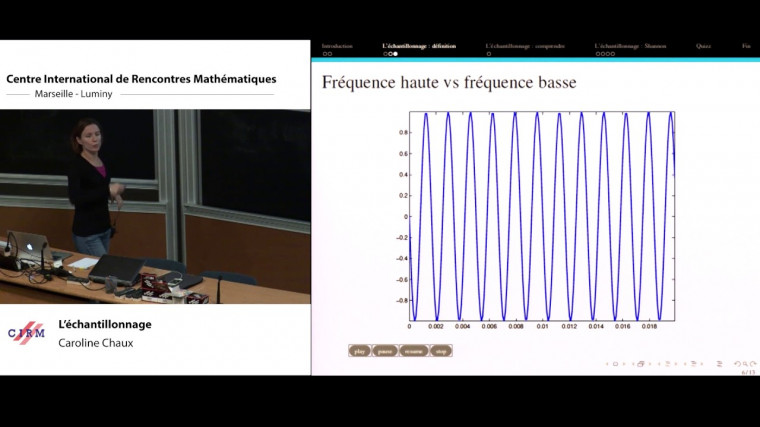Image resolution: width=760 pixels, height=427 pixels.
Task: Click the Beamer slide navigation icon at bottom
Action: coord(615,364)
